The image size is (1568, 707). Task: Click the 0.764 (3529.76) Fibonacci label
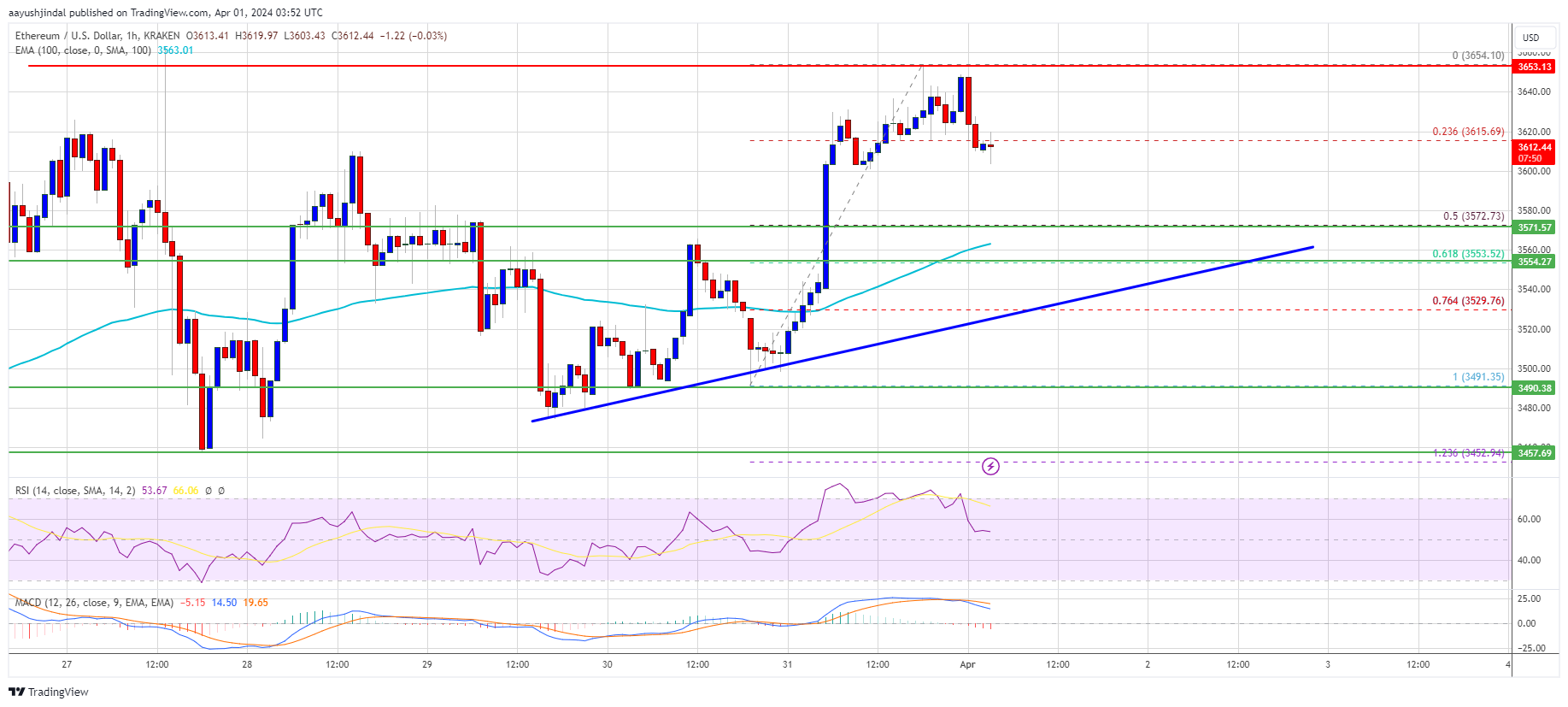click(1468, 301)
